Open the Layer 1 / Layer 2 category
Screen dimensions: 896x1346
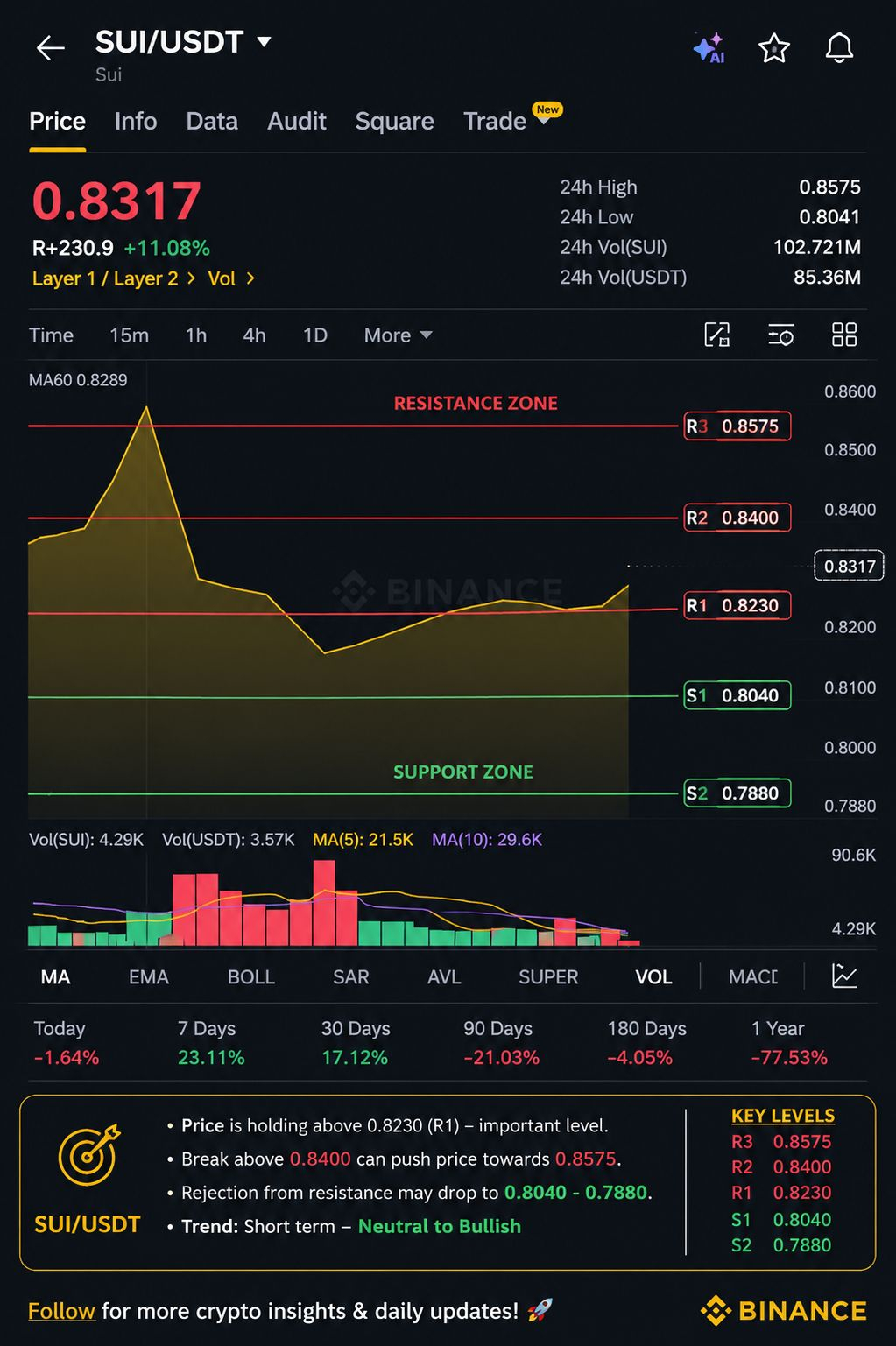tap(113, 278)
